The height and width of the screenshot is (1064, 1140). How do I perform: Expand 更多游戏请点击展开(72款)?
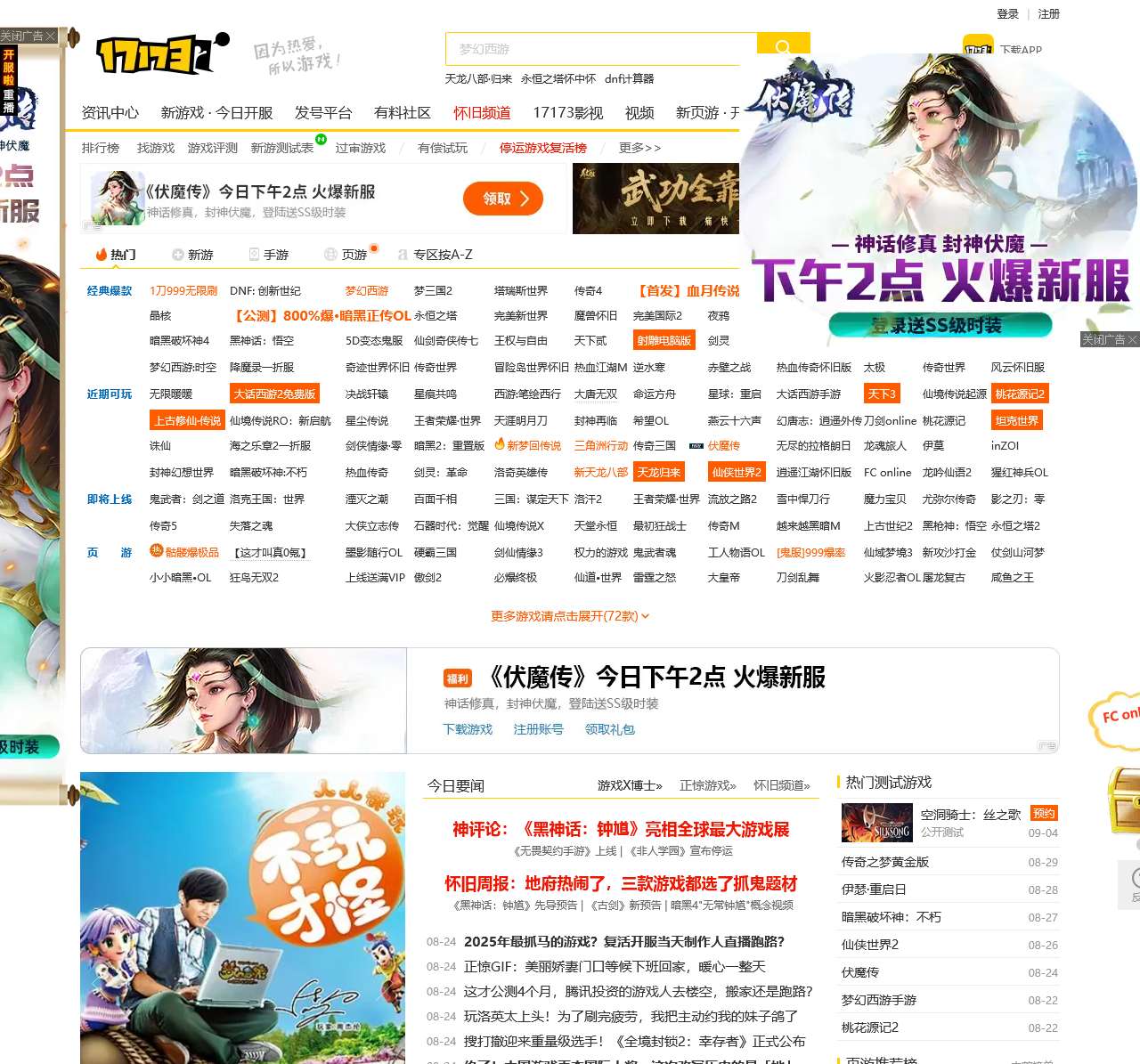(x=570, y=616)
